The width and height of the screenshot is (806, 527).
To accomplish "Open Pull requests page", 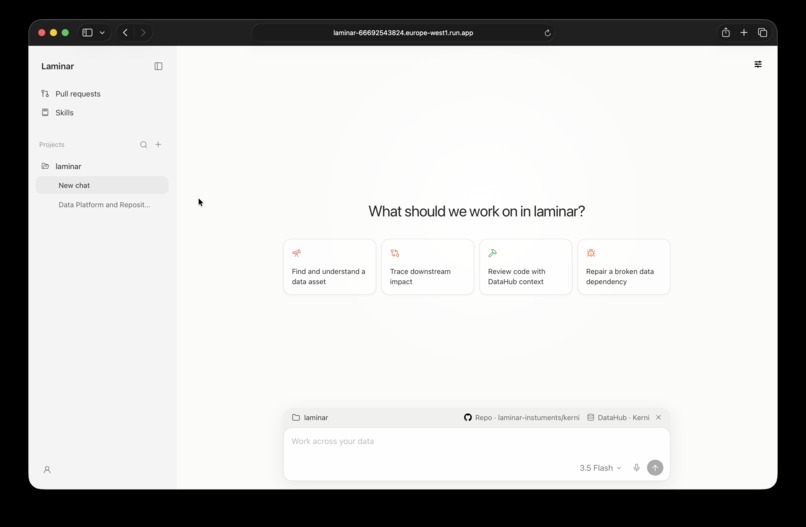I will pos(71,94).
